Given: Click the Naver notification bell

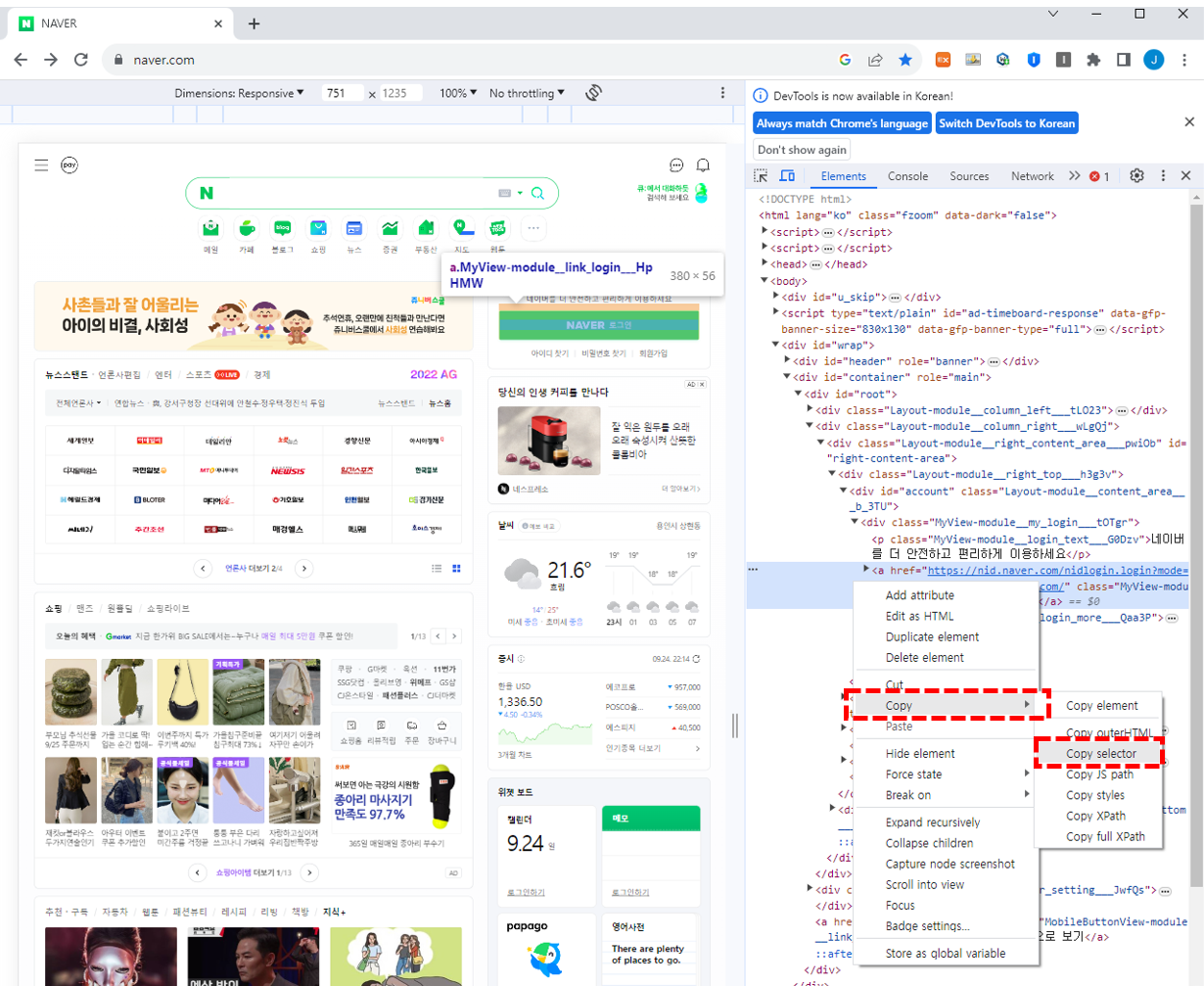Looking at the screenshot, I should [x=703, y=165].
